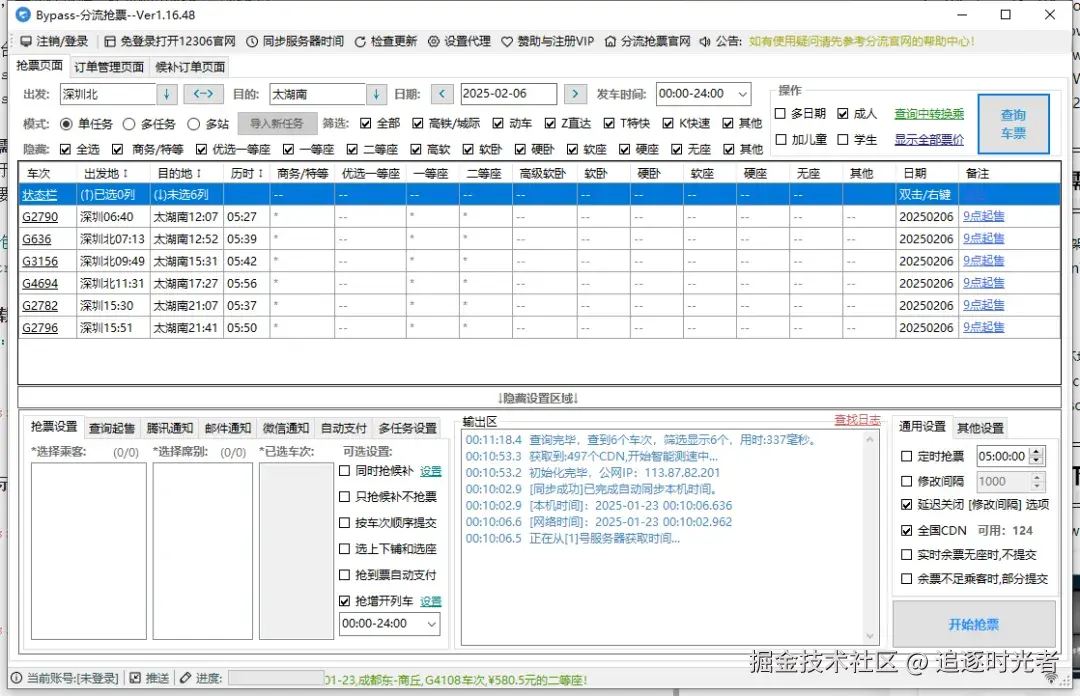The height and width of the screenshot is (696, 1080).
Task: Click the 开始抢票 button
Action: pyautogui.click(x=974, y=624)
